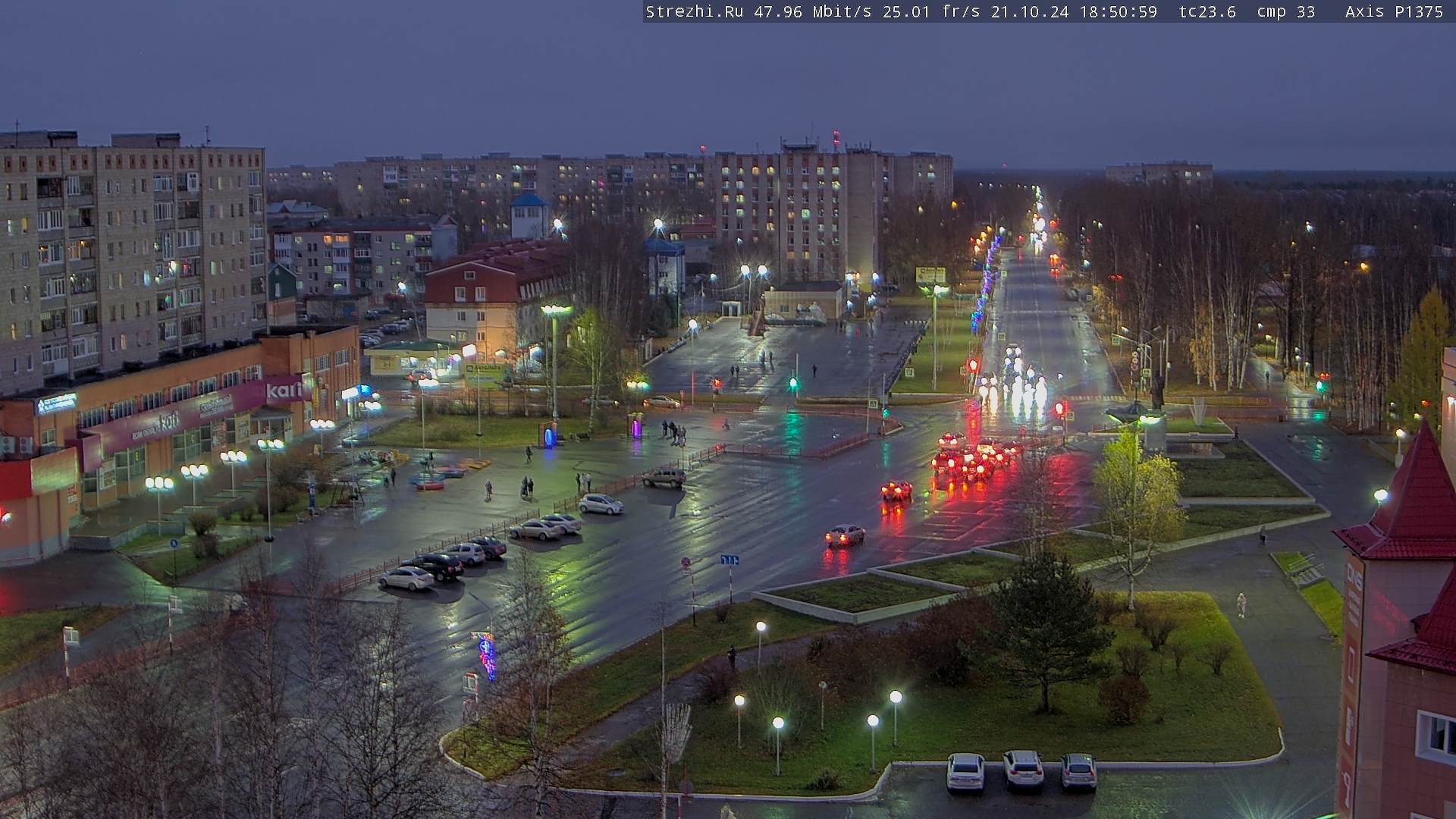Click the "tc23.6" temperature readout

[x=1207, y=11]
